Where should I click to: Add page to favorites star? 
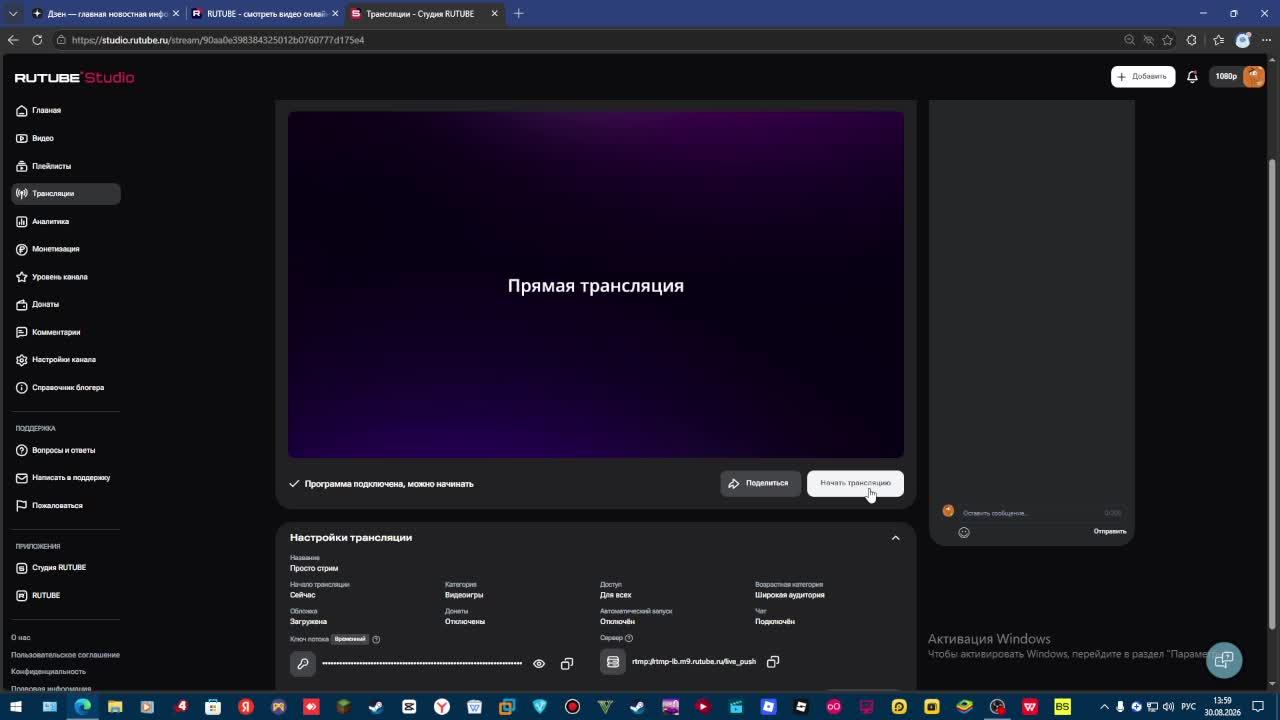[1167, 40]
